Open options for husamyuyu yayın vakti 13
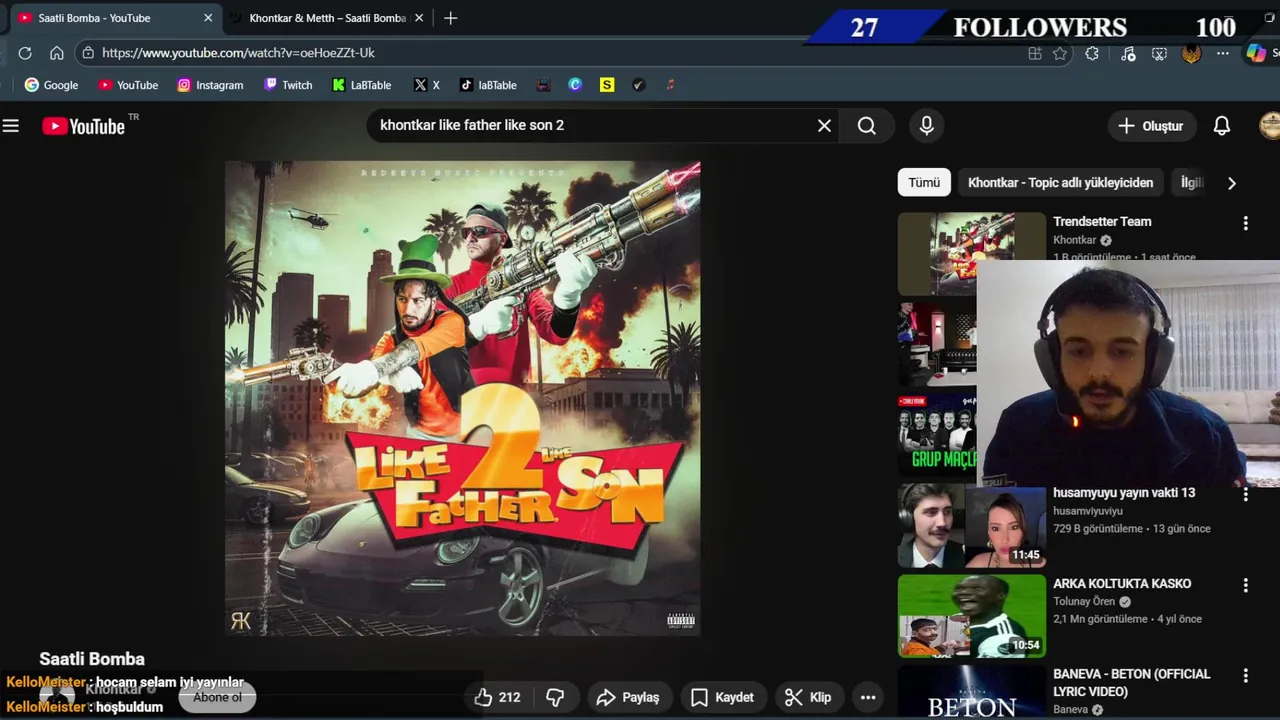1280x720 pixels. click(x=1245, y=494)
